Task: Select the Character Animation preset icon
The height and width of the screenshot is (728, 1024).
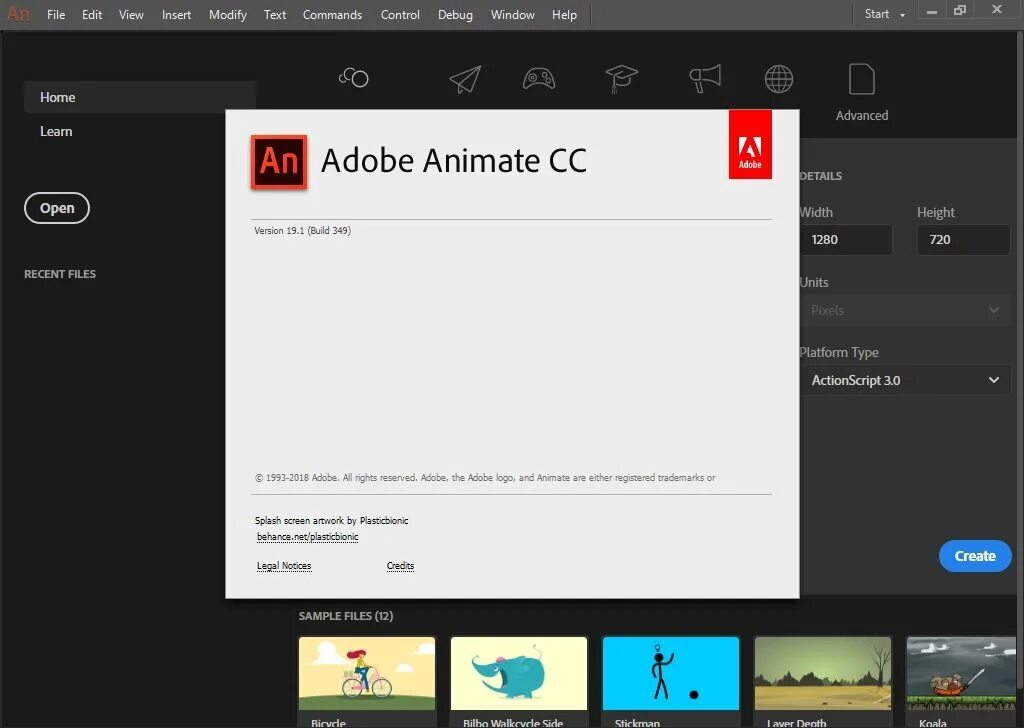Action: coord(354,78)
